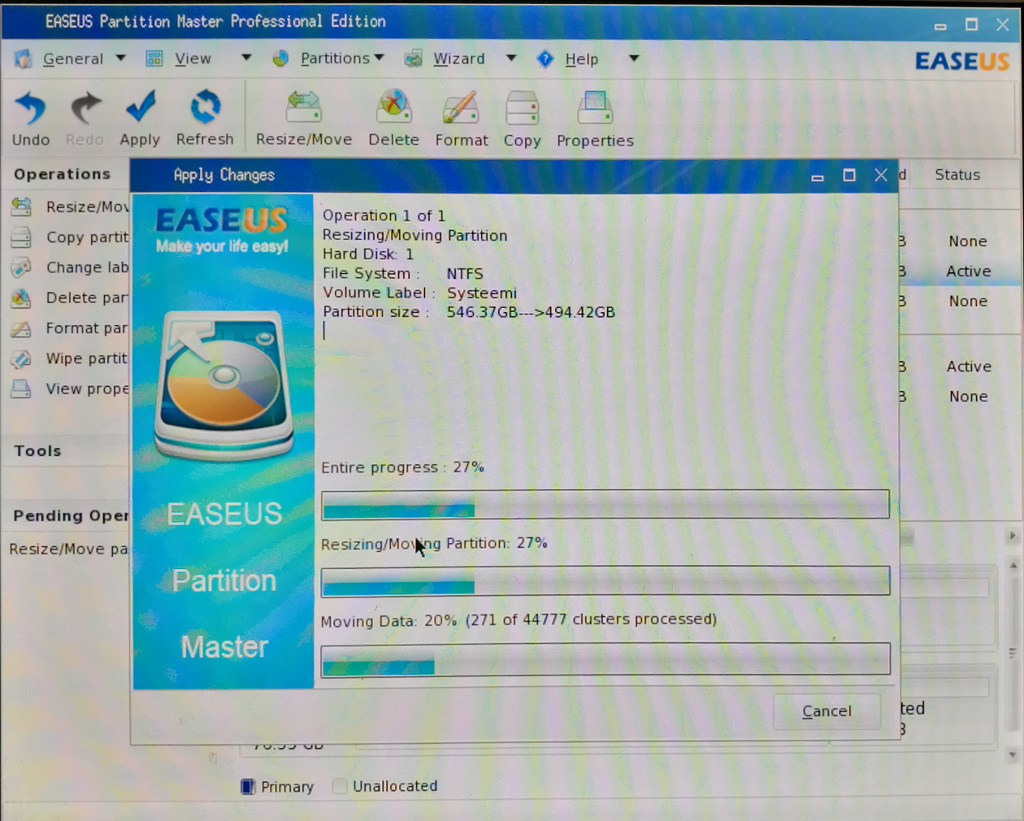Image resolution: width=1024 pixels, height=821 pixels.
Task: Click the Unallocated legend color swatch
Action: pos(340,786)
